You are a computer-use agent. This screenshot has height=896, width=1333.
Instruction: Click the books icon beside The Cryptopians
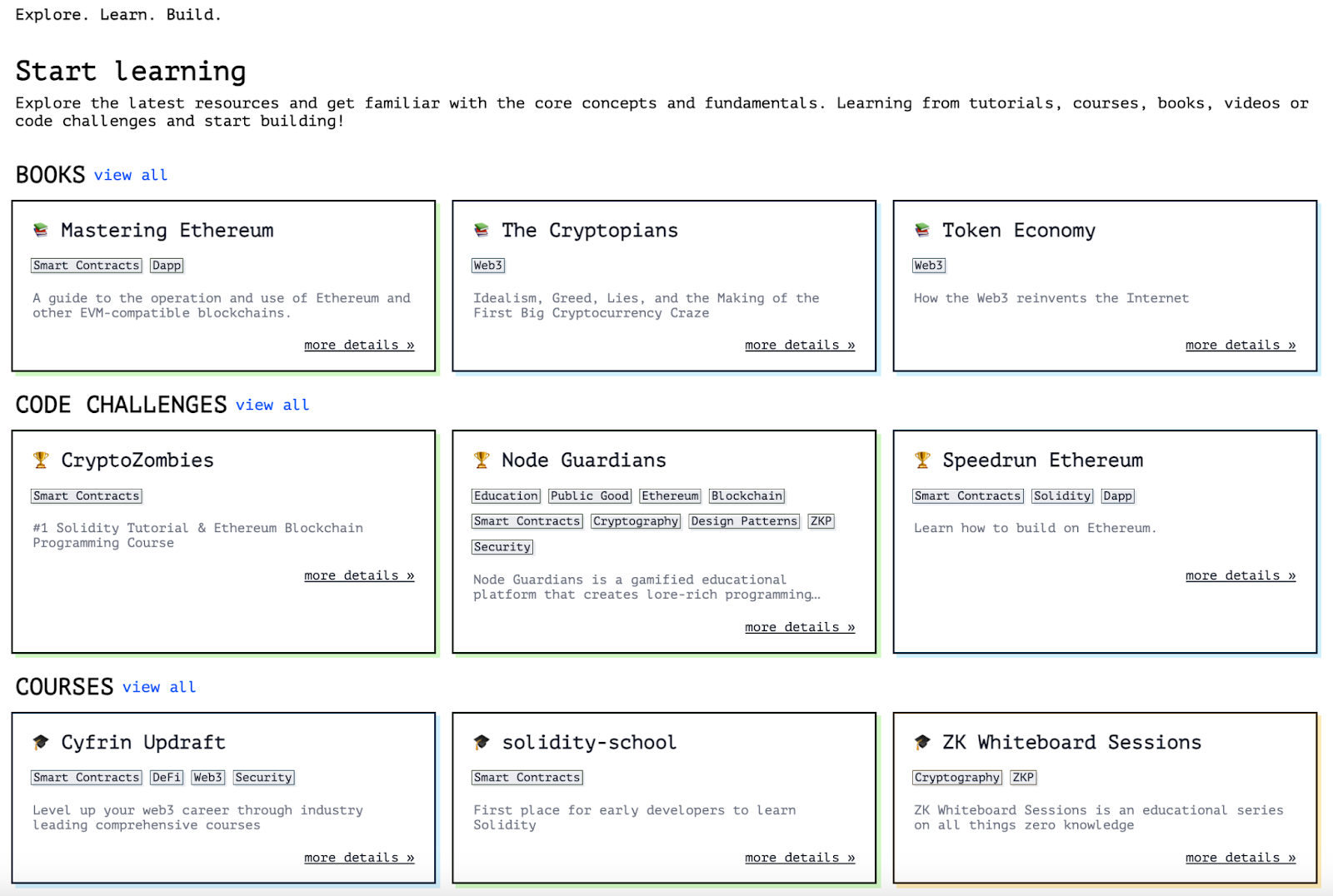click(x=481, y=231)
